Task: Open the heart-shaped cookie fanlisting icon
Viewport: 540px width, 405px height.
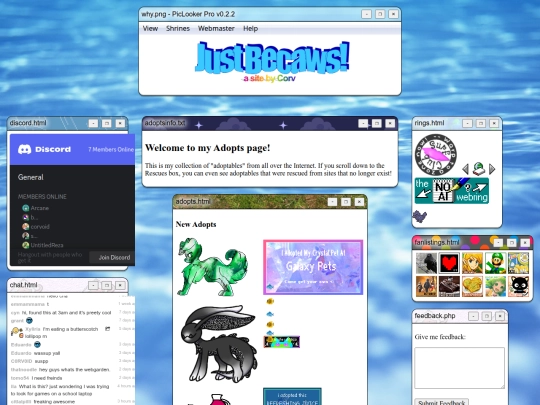Action: pyautogui.click(x=472, y=286)
